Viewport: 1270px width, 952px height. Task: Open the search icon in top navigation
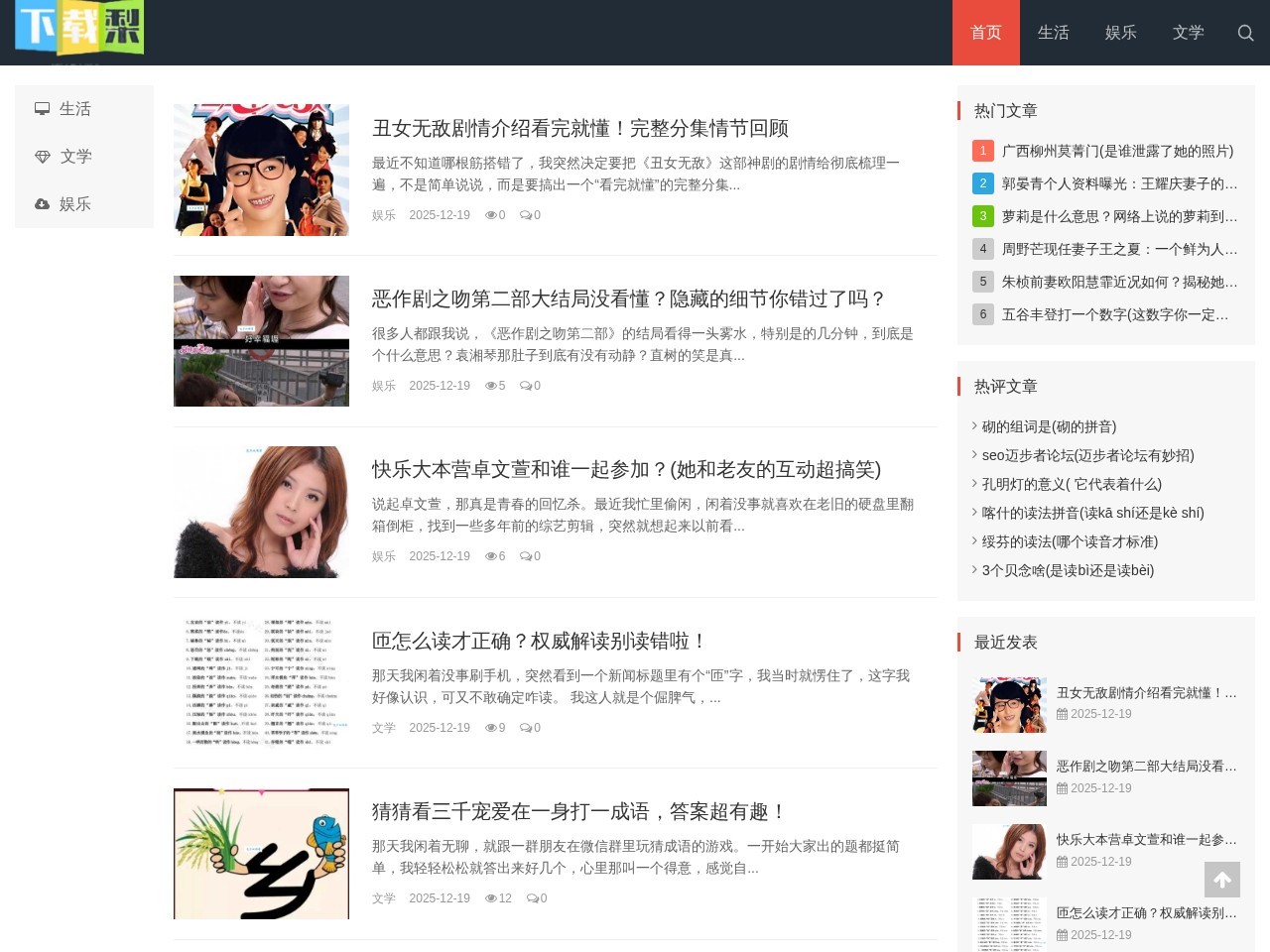(x=1246, y=33)
